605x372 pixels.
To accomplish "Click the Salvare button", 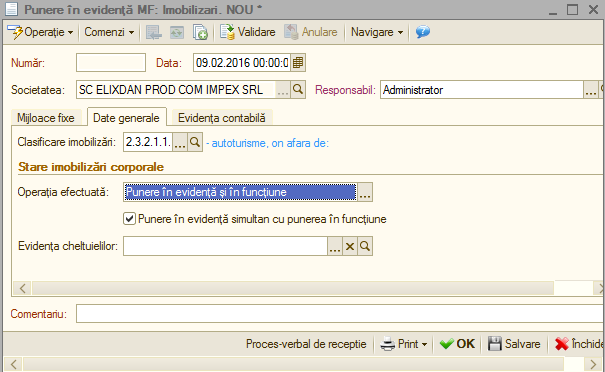I will (514, 344).
